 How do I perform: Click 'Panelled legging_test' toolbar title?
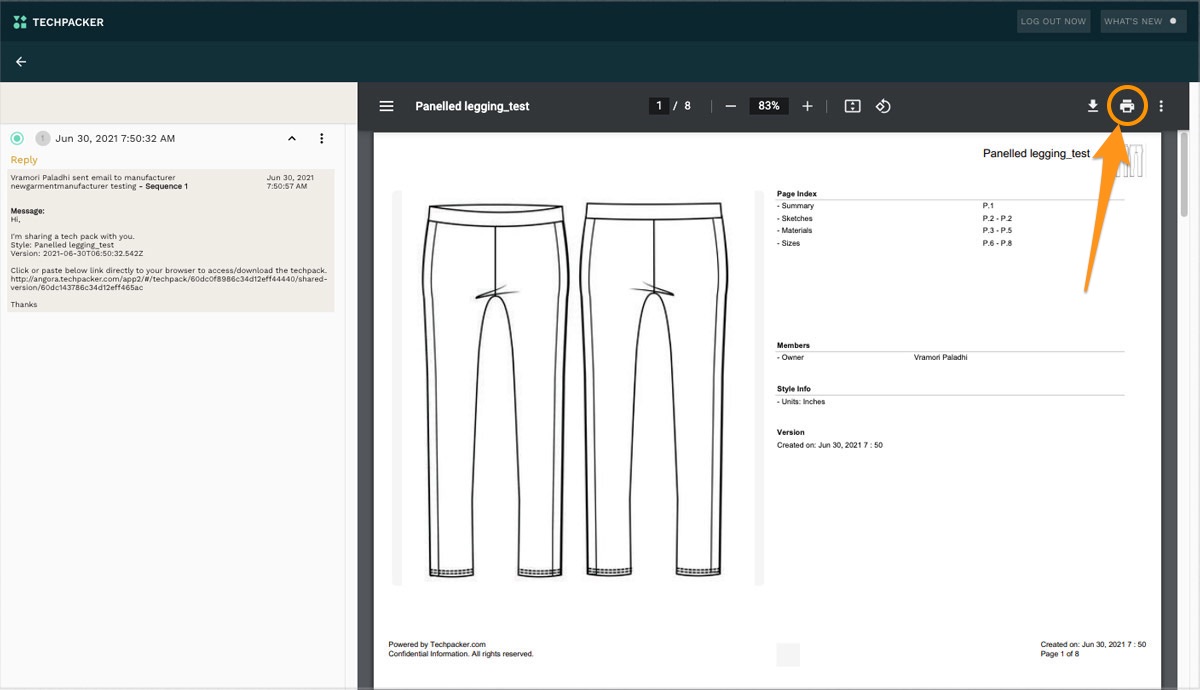(x=472, y=106)
